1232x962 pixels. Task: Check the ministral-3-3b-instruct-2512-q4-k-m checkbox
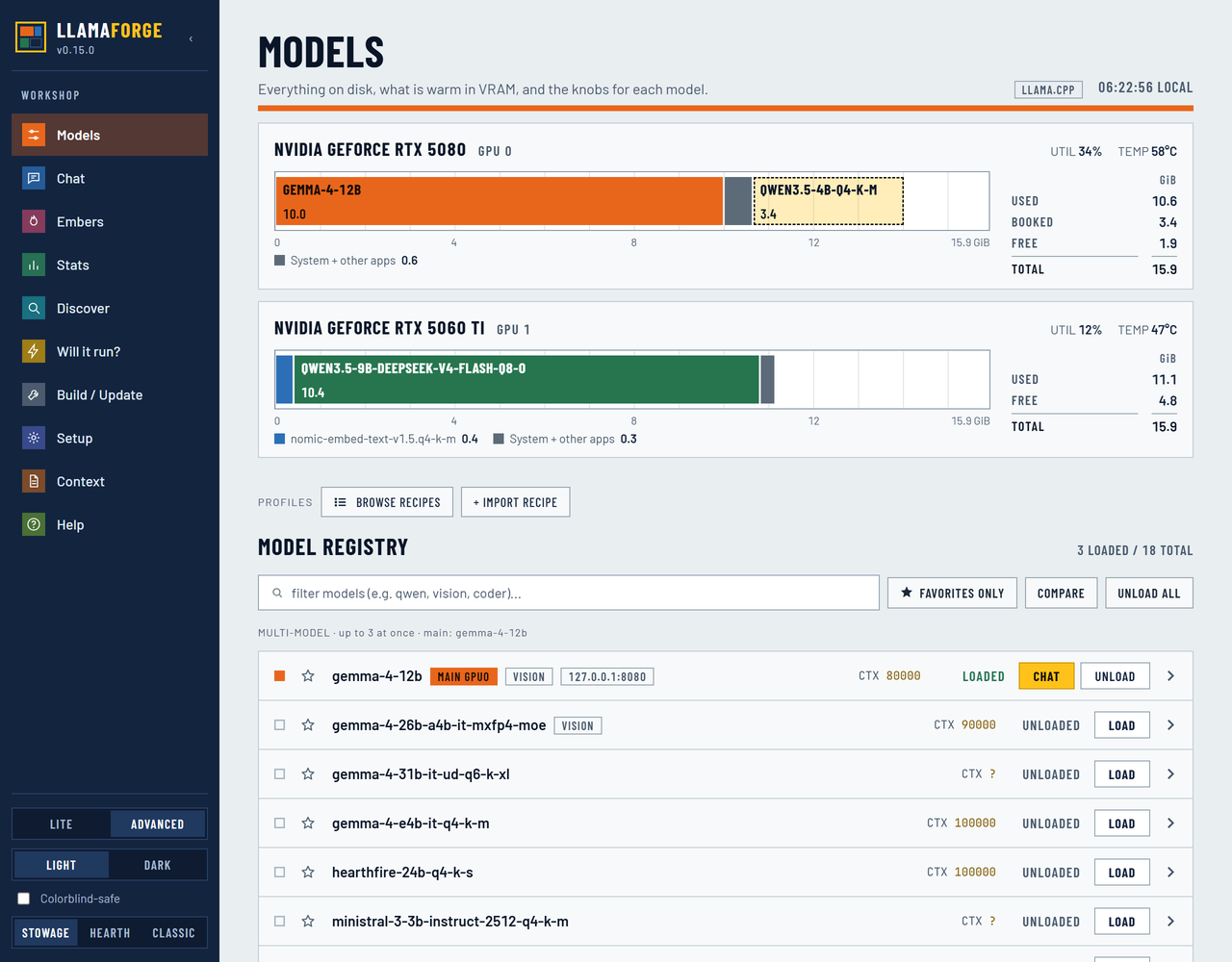280,922
